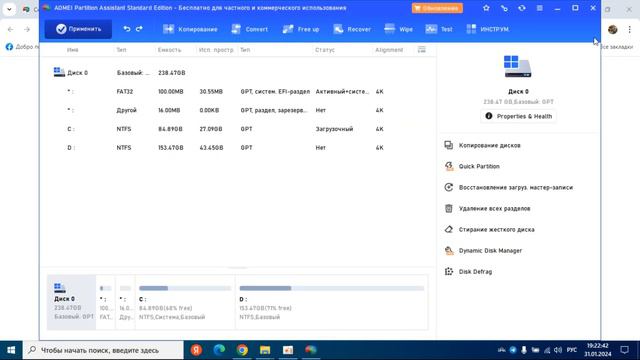Click Копирование дисков in the side panel
The width and height of the screenshot is (640, 360).
(489, 145)
